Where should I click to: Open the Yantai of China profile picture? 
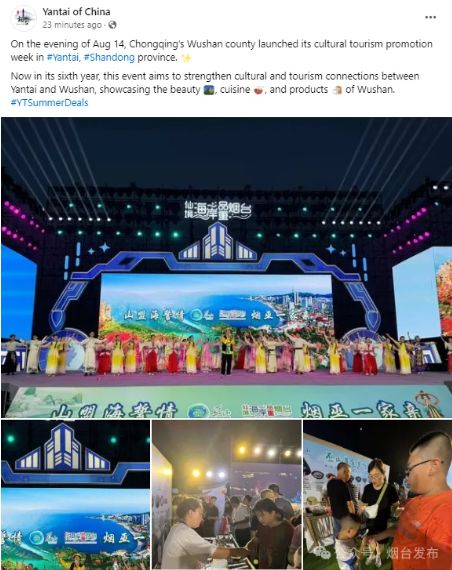(x=23, y=18)
